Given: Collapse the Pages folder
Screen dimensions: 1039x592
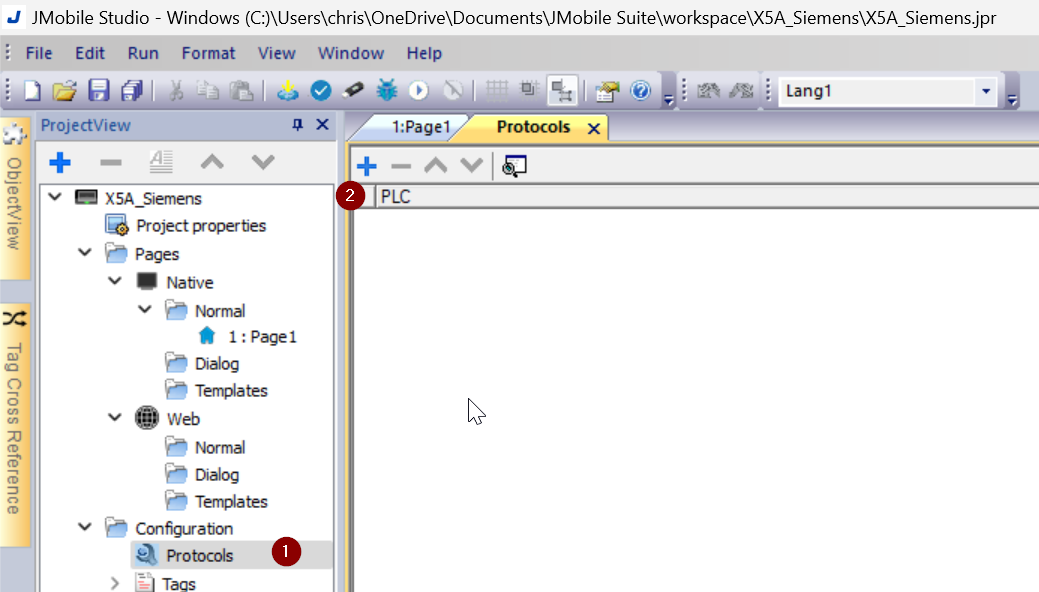Looking at the screenshot, I should (85, 253).
